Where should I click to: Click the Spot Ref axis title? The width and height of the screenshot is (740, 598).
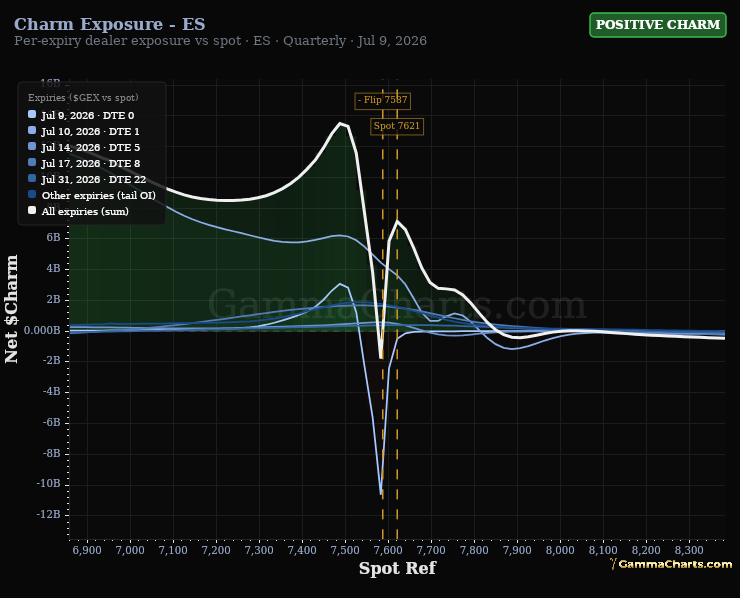point(397,568)
